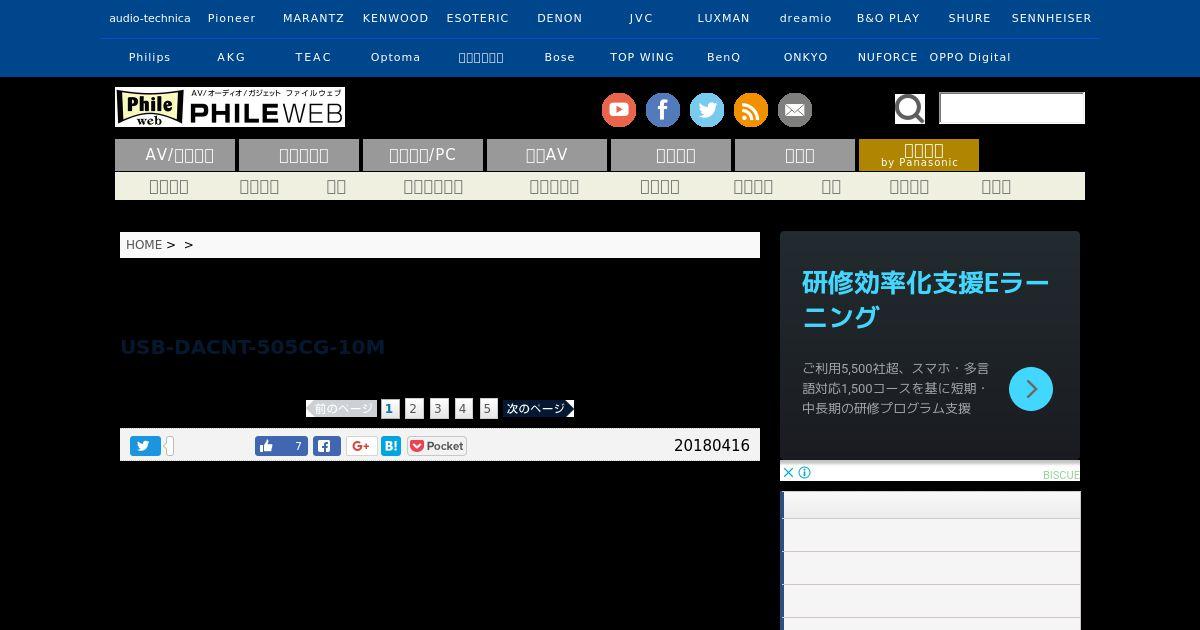Open the Optoma brand link
Screen dimensions: 1200x630
tap(396, 57)
